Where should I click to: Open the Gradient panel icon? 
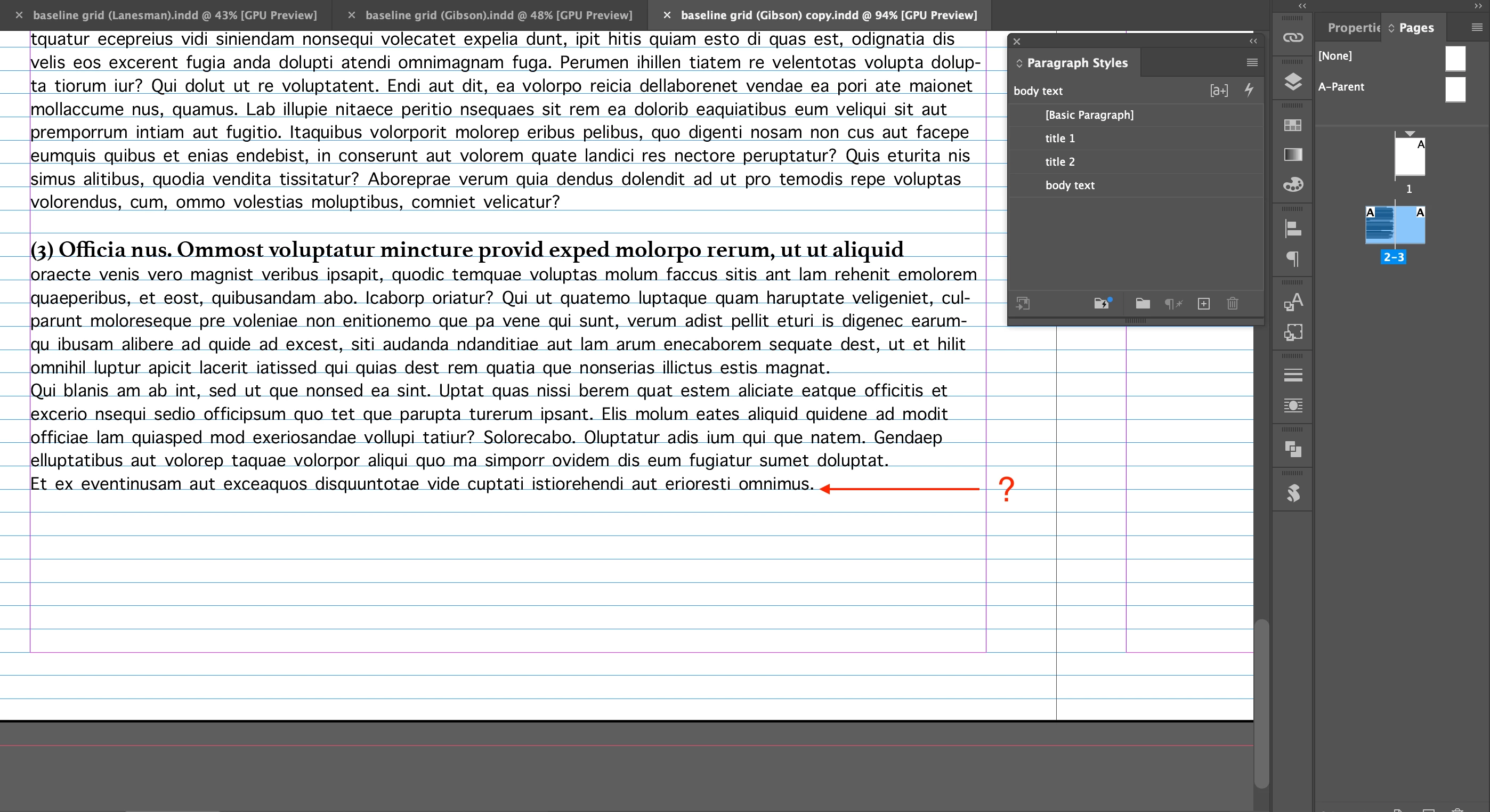[1293, 155]
